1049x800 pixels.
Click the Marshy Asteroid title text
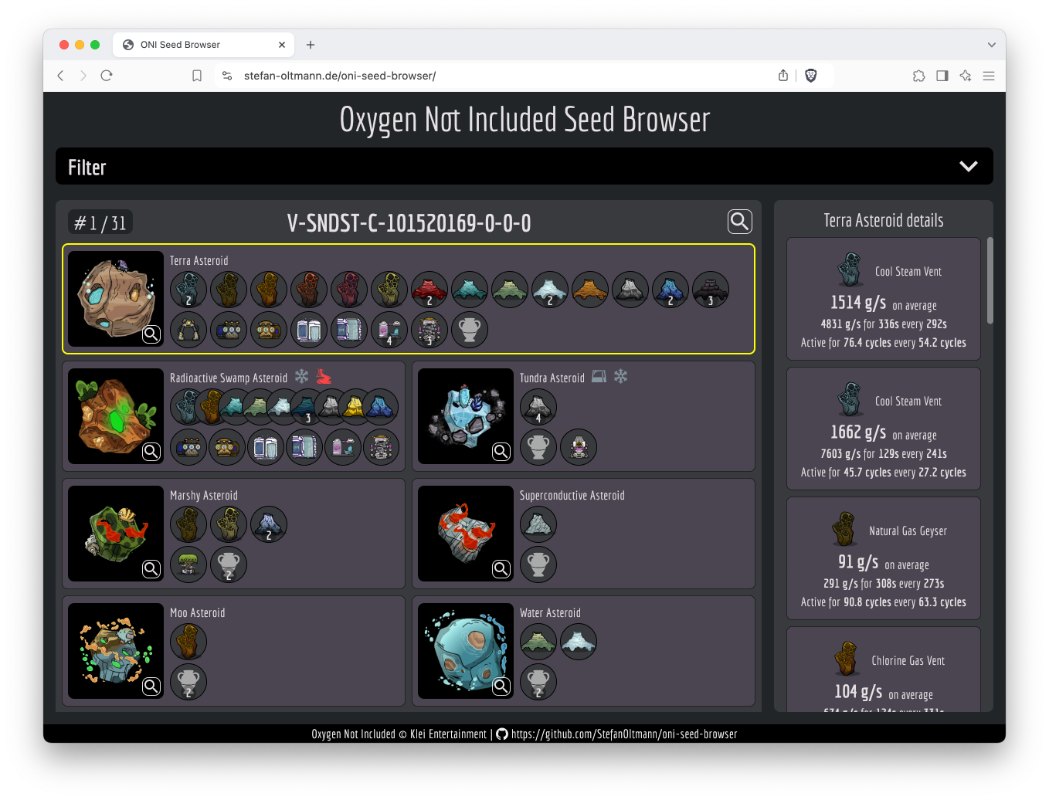tap(203, 495)
